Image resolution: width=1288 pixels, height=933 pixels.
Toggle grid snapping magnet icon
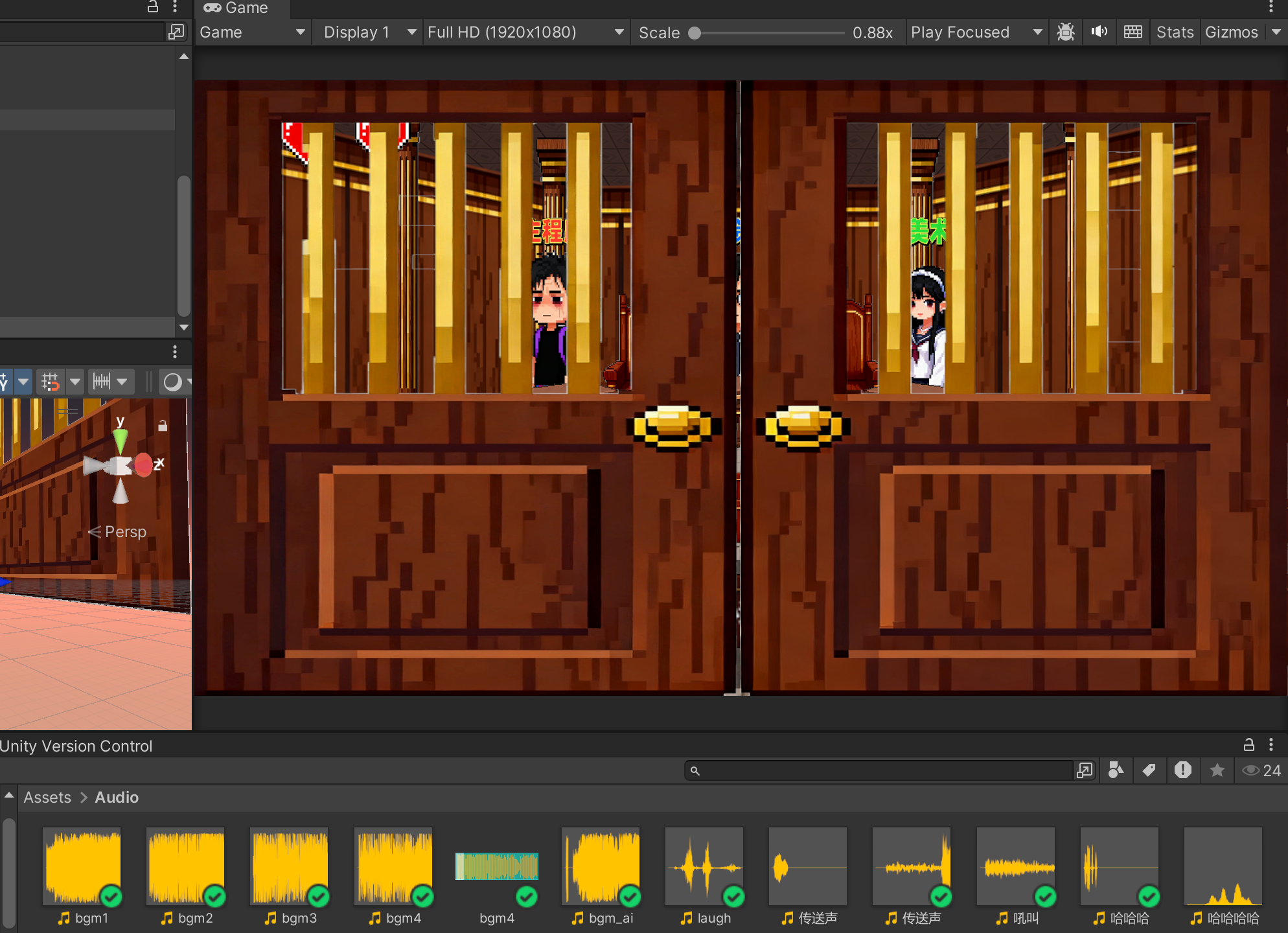[51, 382]
